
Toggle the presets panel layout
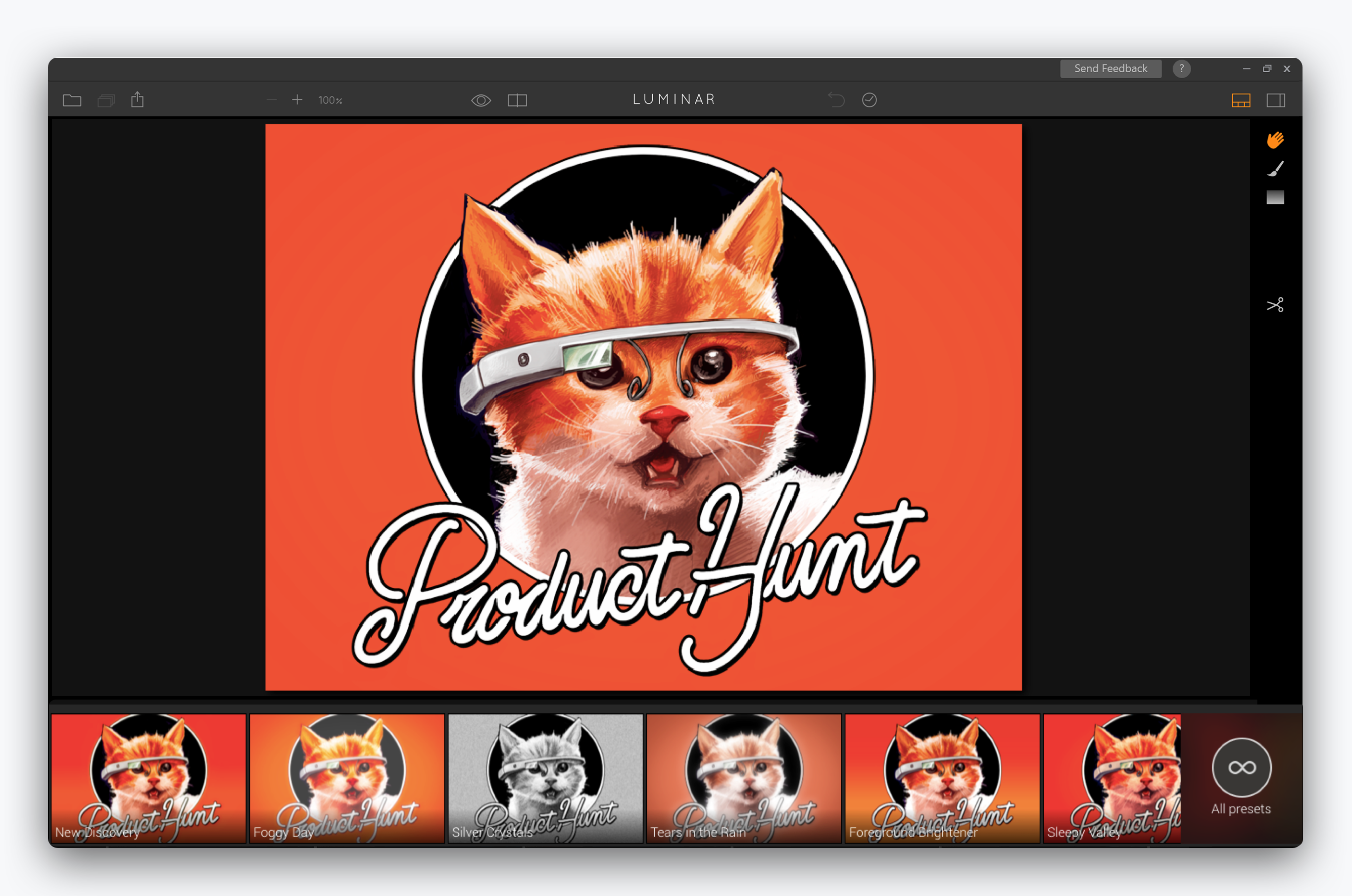(1241, 100)
